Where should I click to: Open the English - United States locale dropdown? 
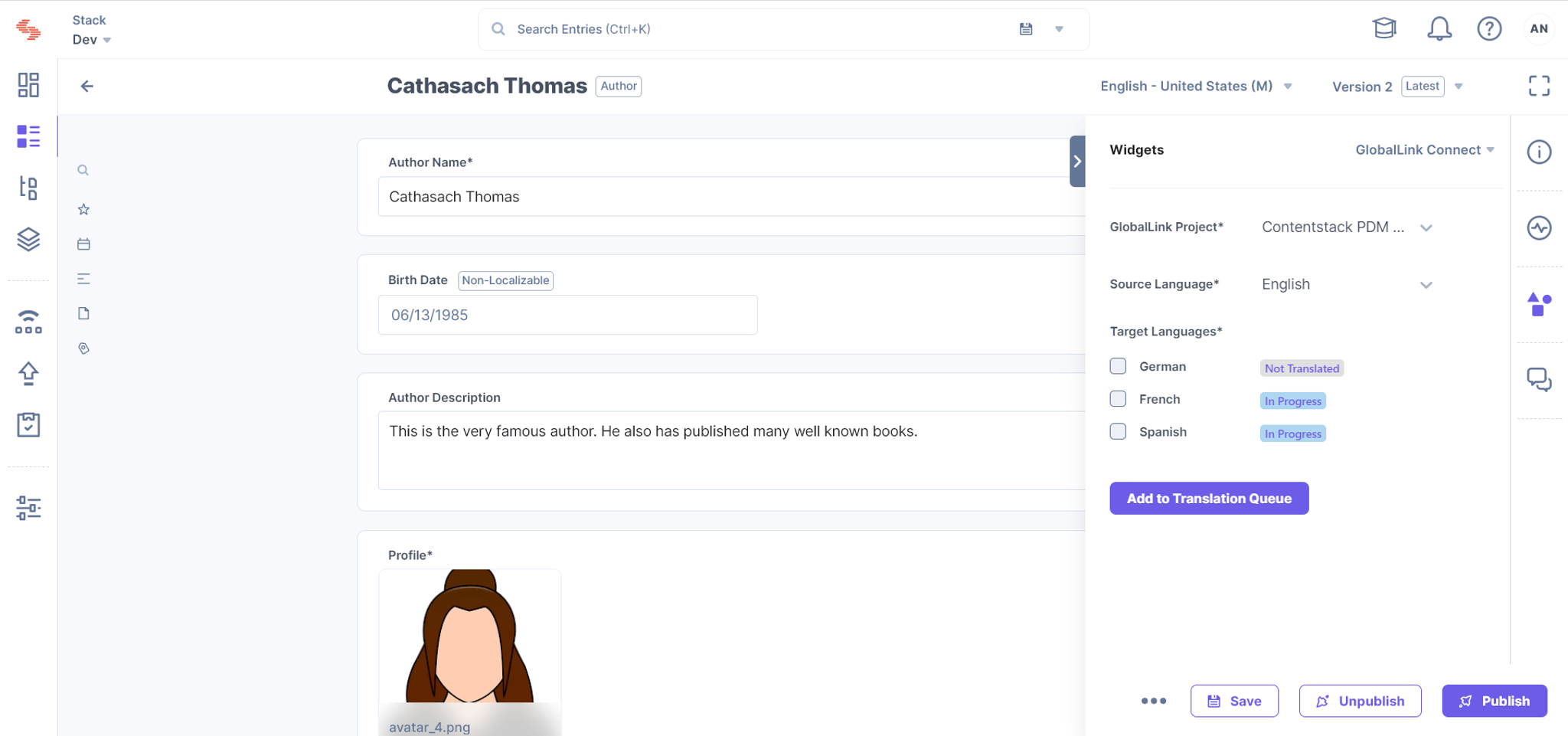(1196, 86)
